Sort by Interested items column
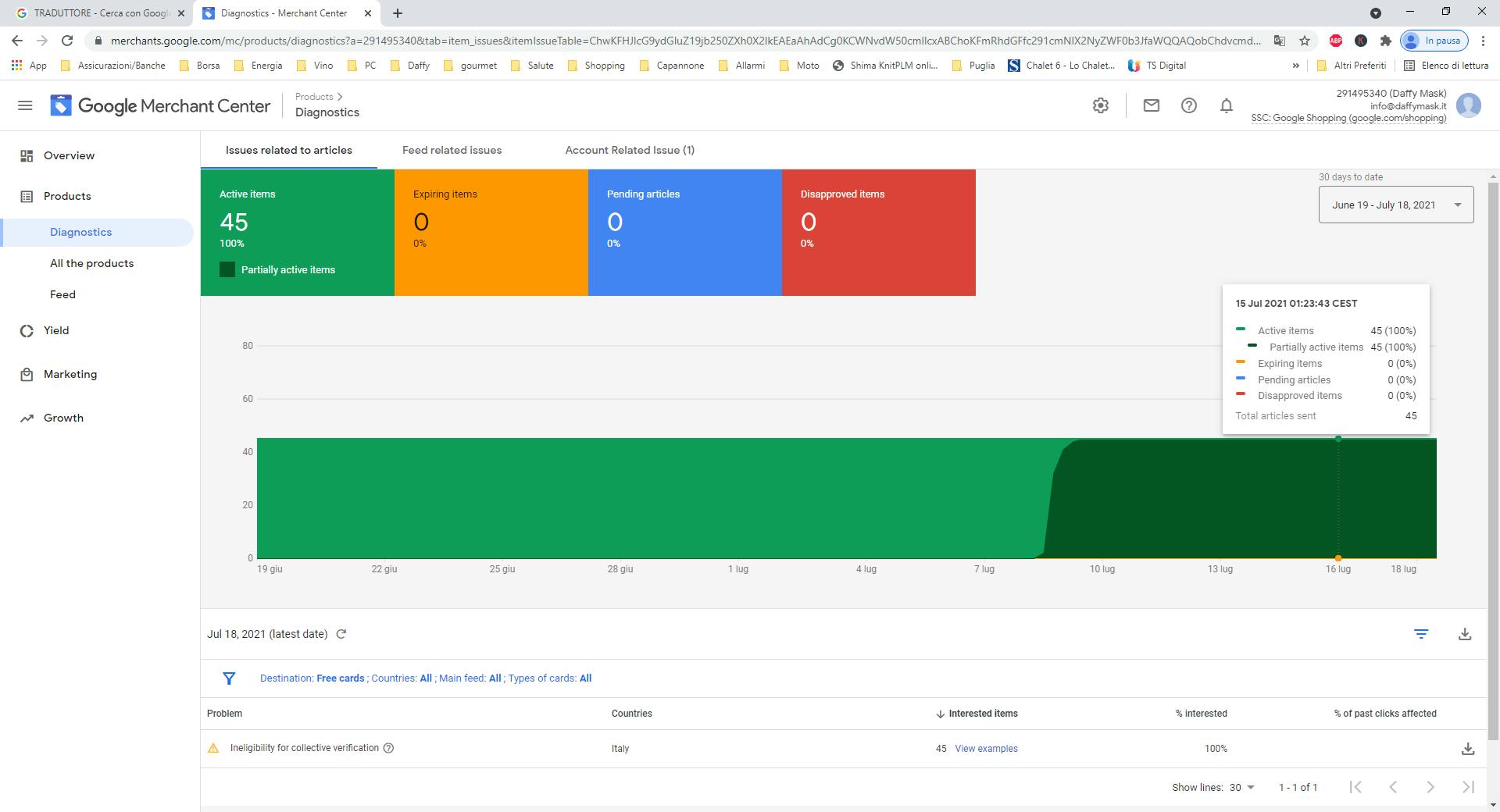Viewport: 1500px width, 812px height. (981, 714)
